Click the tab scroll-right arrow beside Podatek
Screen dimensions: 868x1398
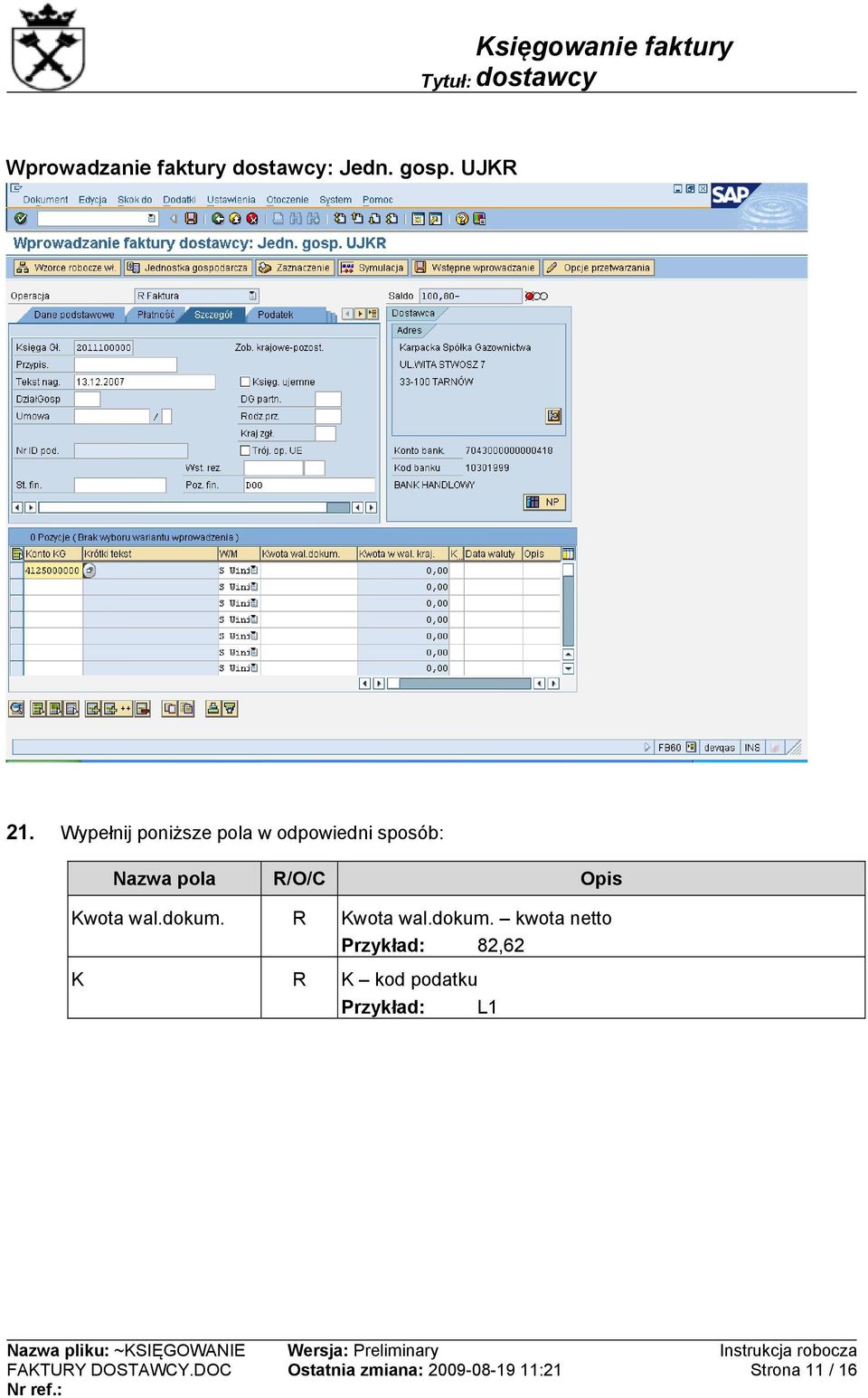pyautogui.click(x=360, y=314)
